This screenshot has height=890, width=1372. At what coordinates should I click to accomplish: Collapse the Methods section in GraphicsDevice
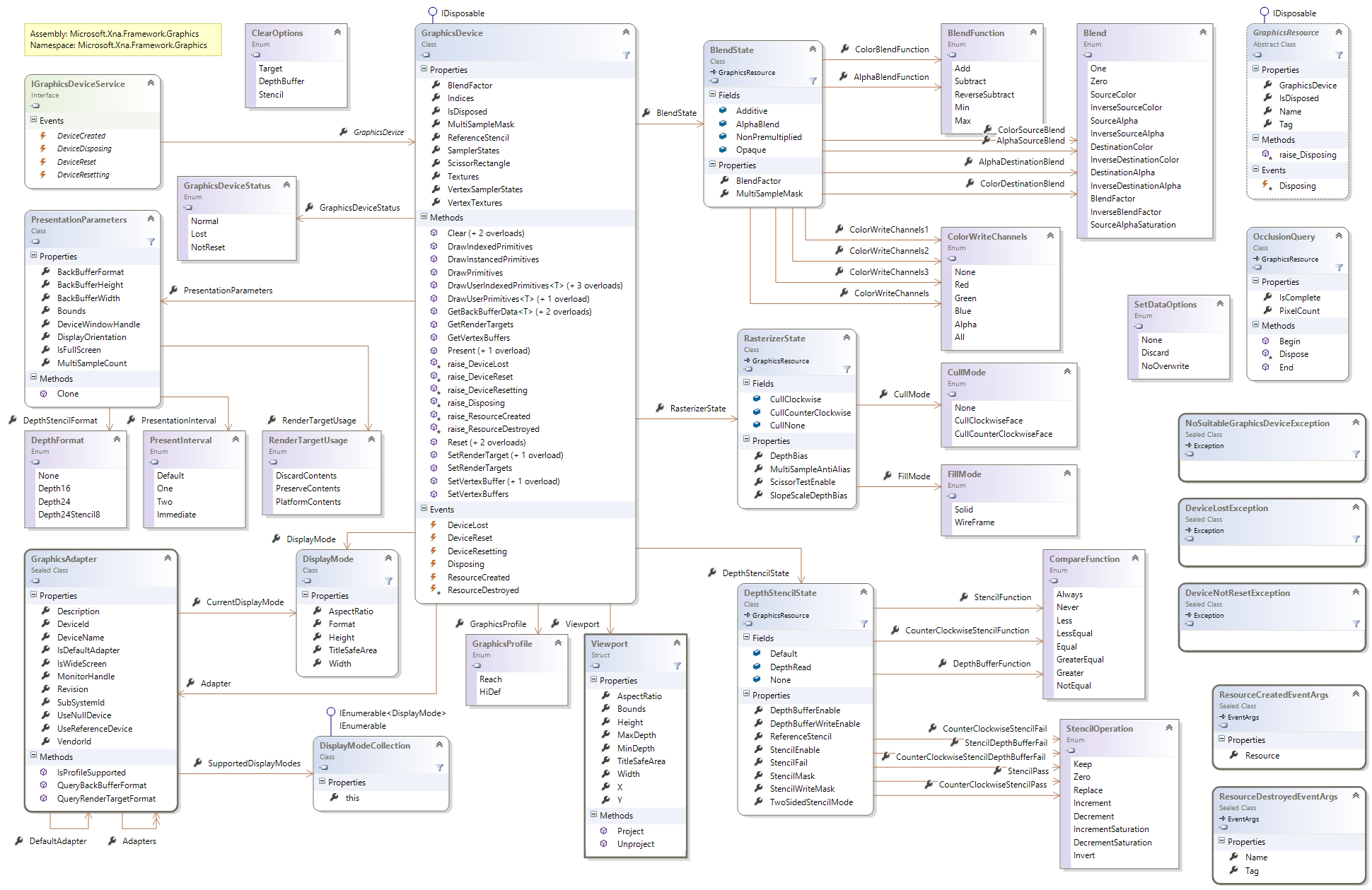pyautogui.click(x=424, y=217)
